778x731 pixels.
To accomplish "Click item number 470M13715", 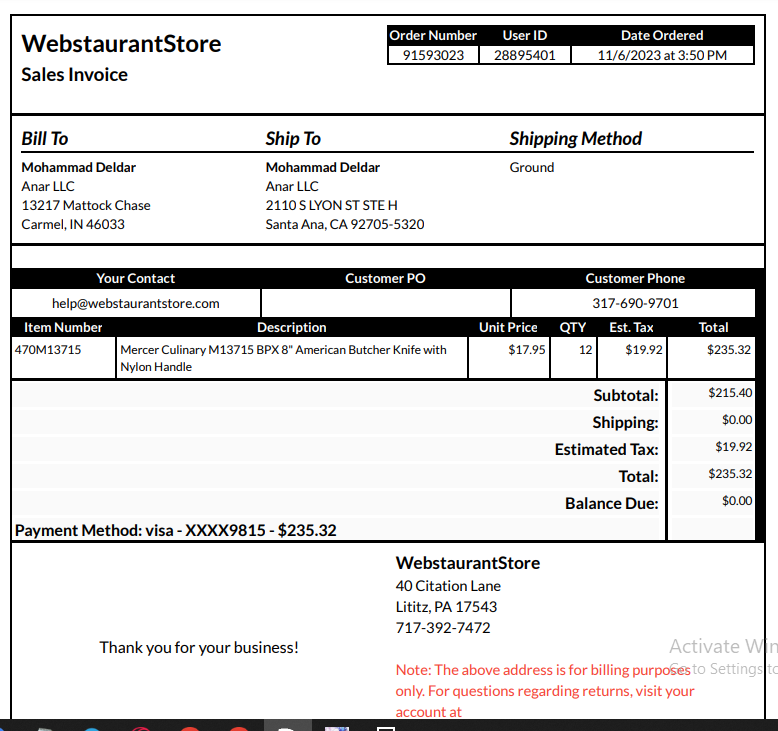I will (x=48, y=350).
